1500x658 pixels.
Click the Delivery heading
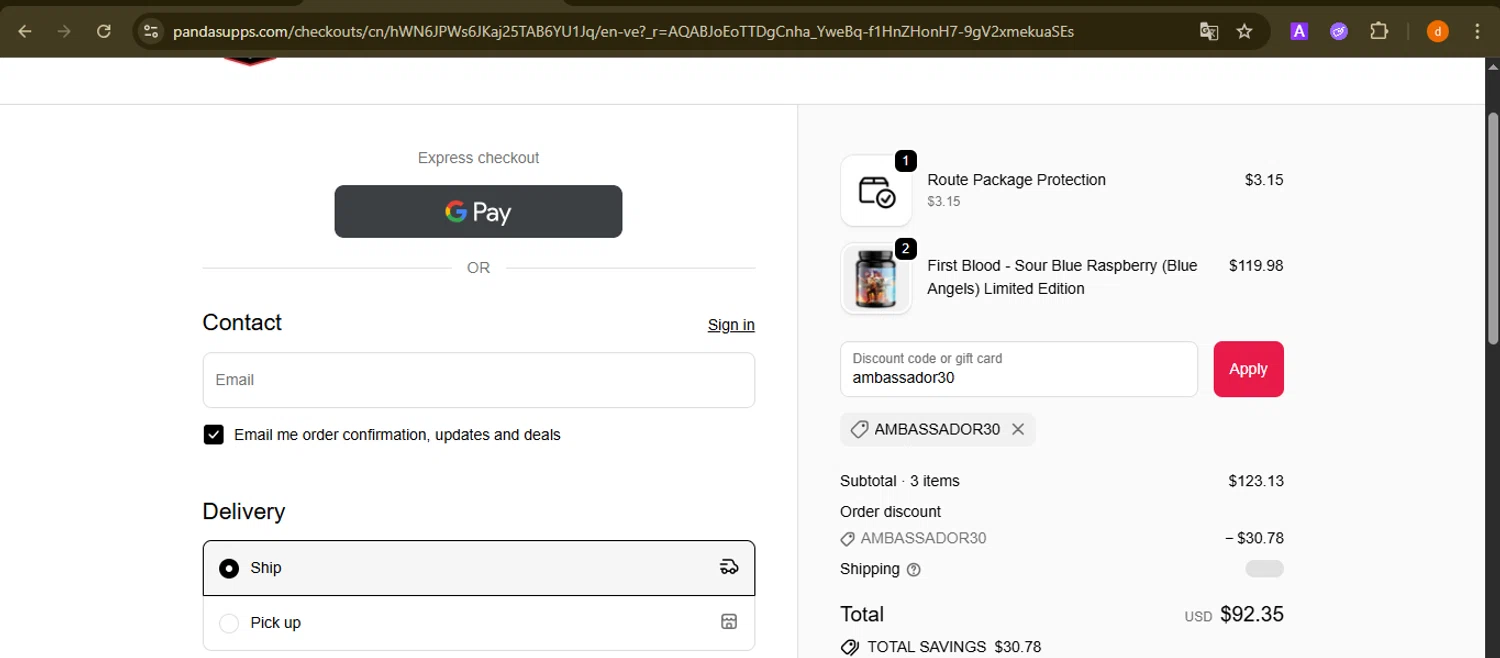click(x=243, y=511)
